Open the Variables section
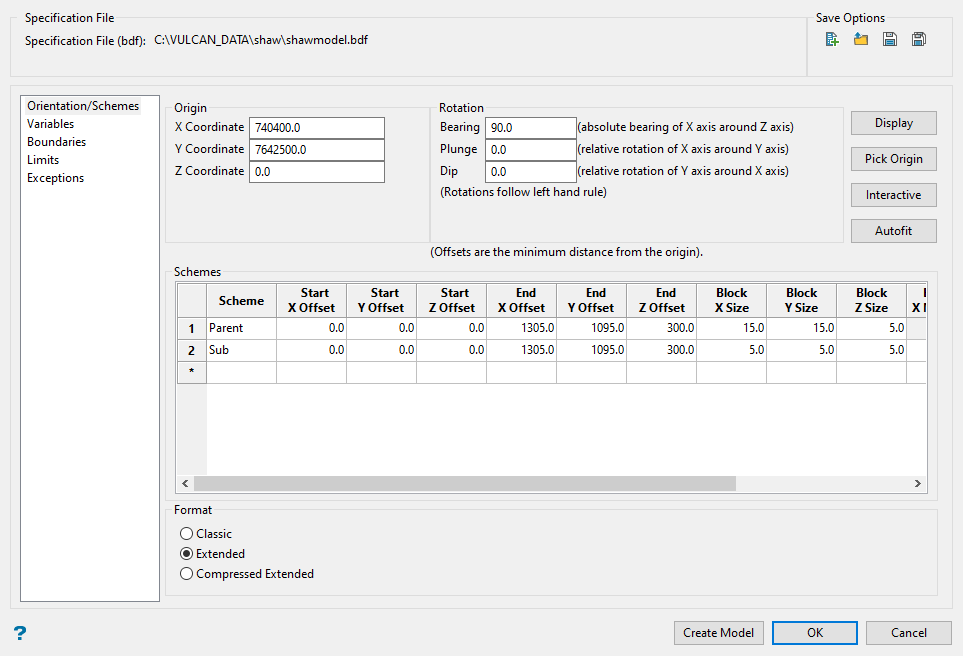 (50, 124)
